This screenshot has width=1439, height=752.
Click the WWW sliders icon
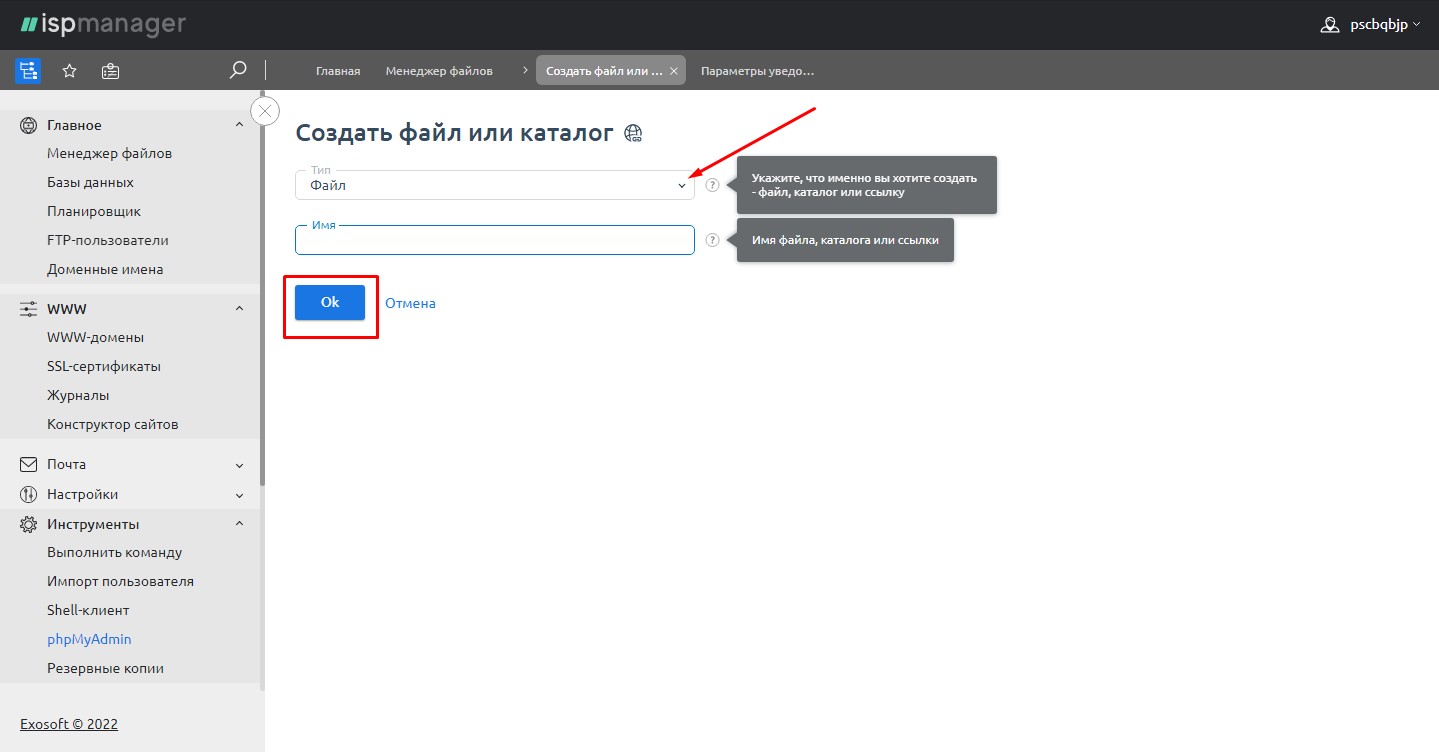click(x=29, y=309)
